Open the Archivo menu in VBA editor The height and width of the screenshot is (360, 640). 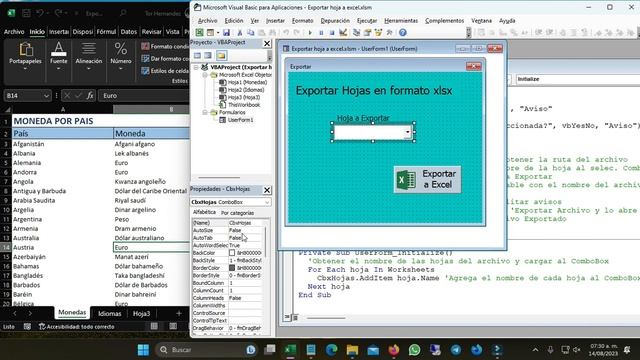click(x=207, y=20)
